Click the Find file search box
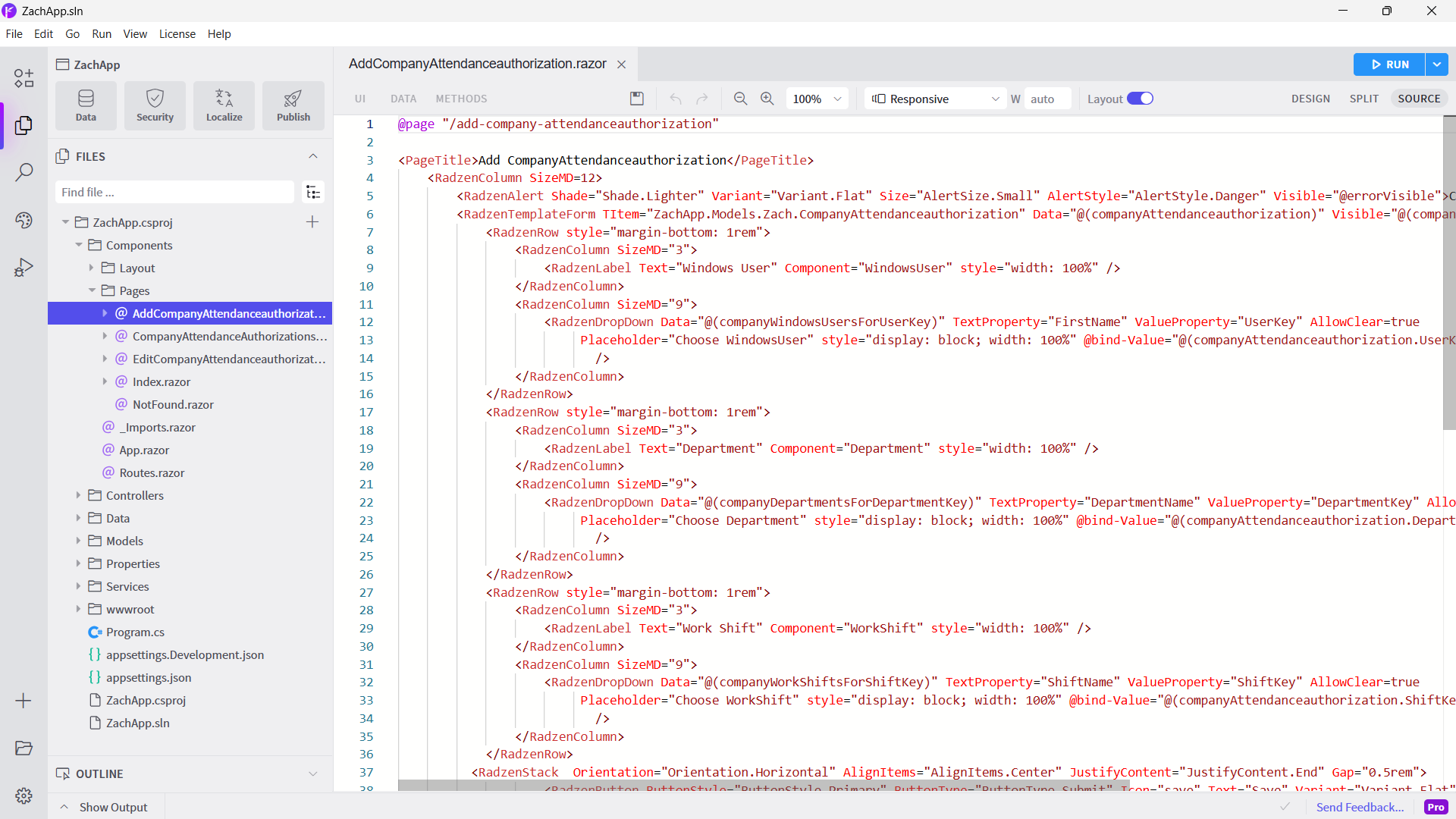The width and height of the screenshot is (1456, 819). [174, 193]
